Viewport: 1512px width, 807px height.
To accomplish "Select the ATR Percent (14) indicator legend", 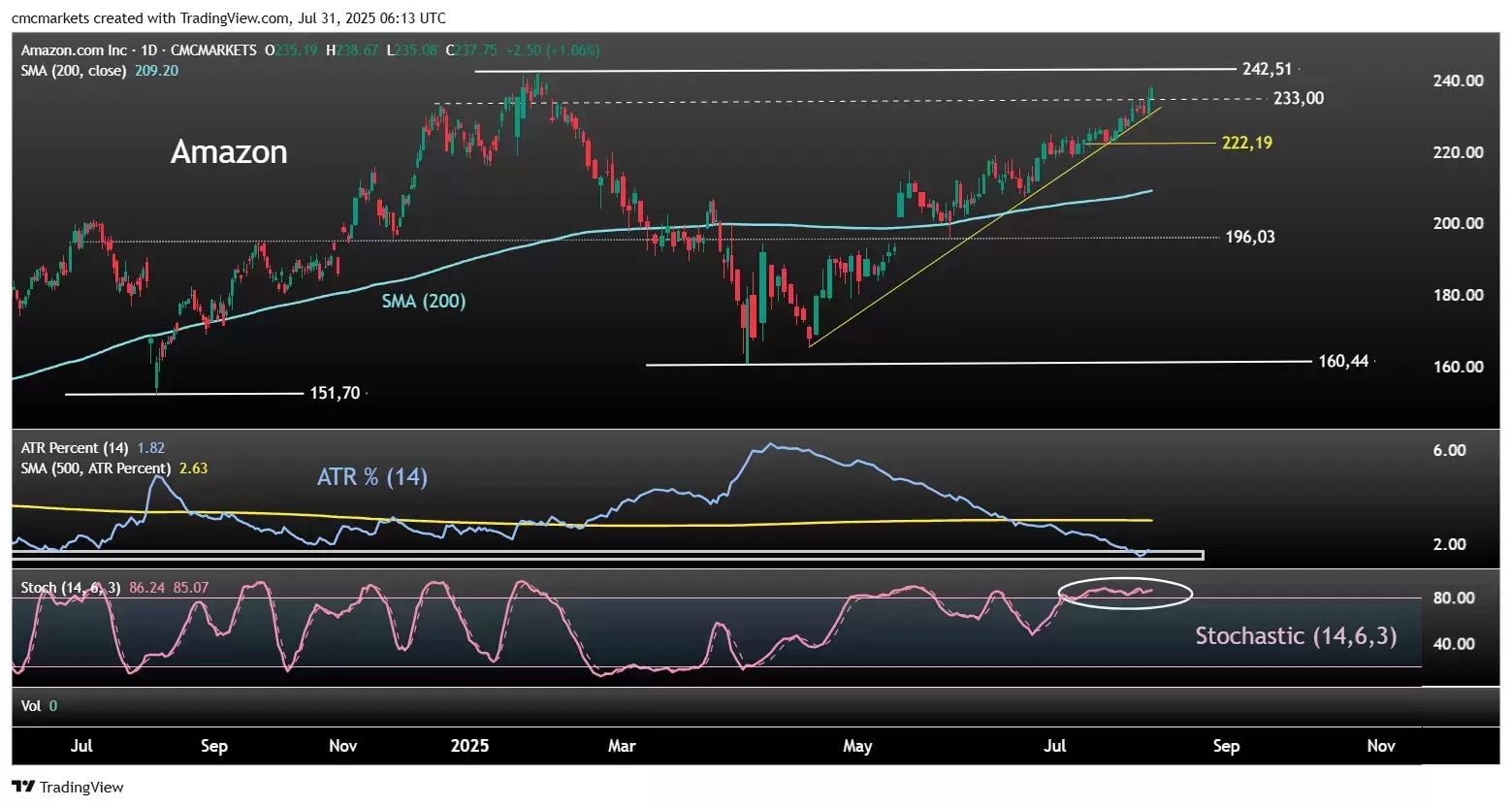I will [x=75, y=448].
